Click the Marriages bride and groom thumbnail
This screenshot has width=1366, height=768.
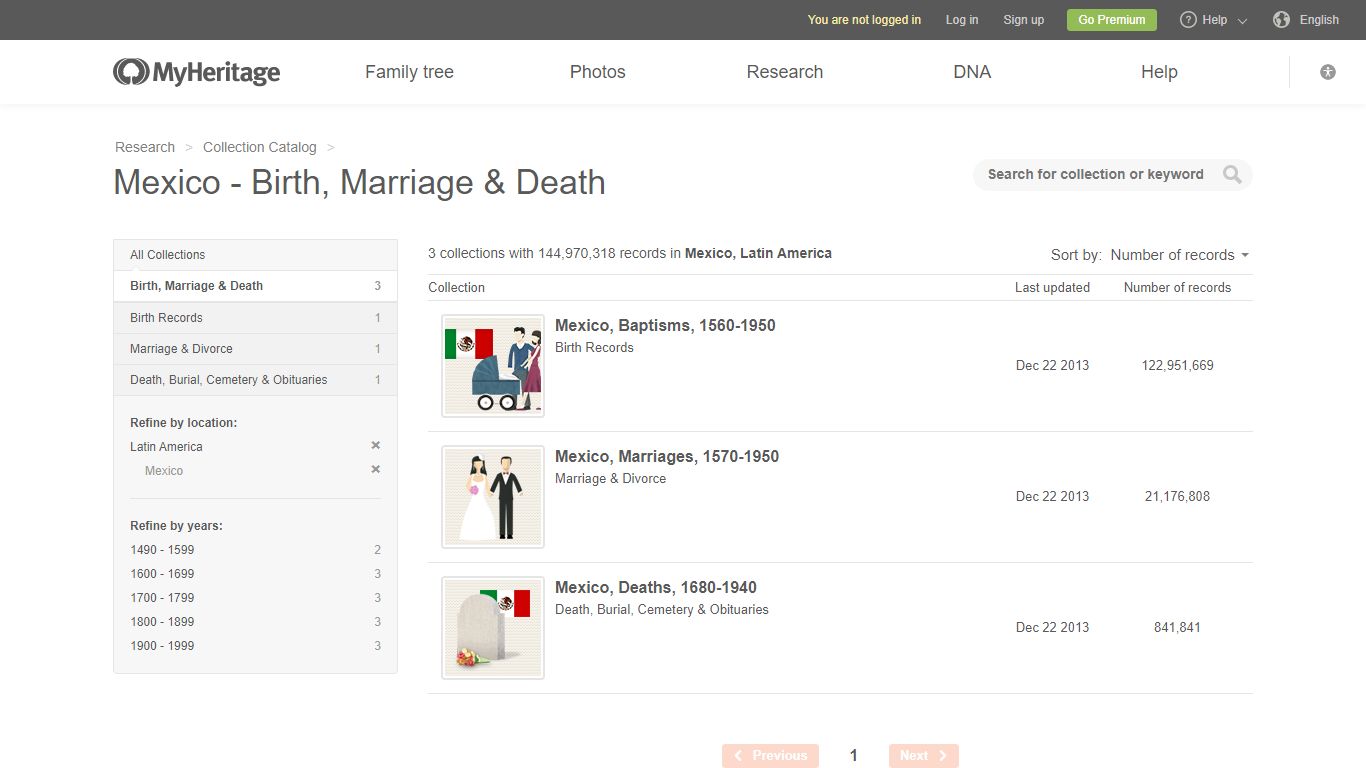click(x=493, y=497)
